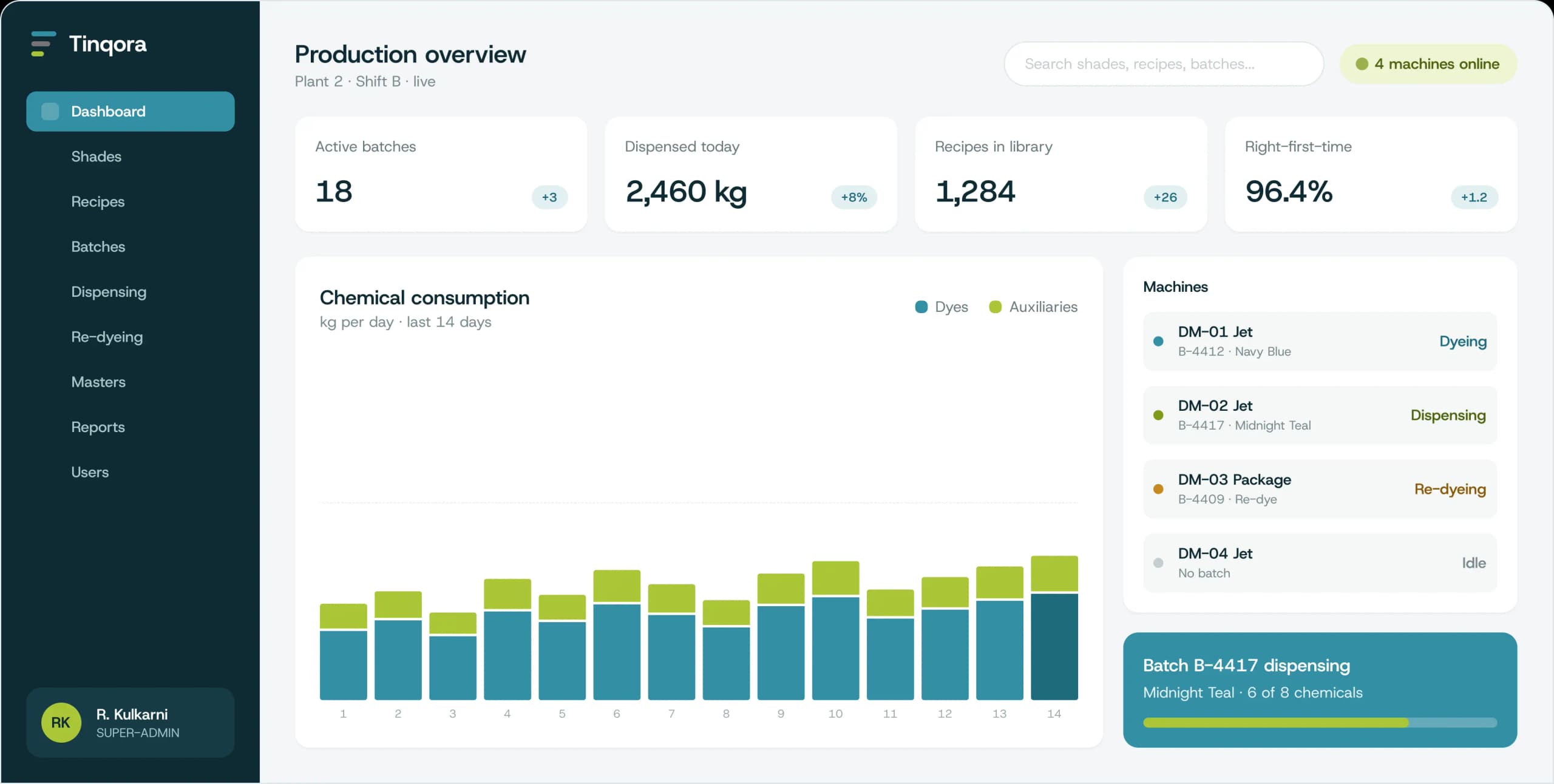Click the Batch B-4417 dispensing progress bar
The height and width of the screenshot is (784, 1554).
[x=1320, y=723]
